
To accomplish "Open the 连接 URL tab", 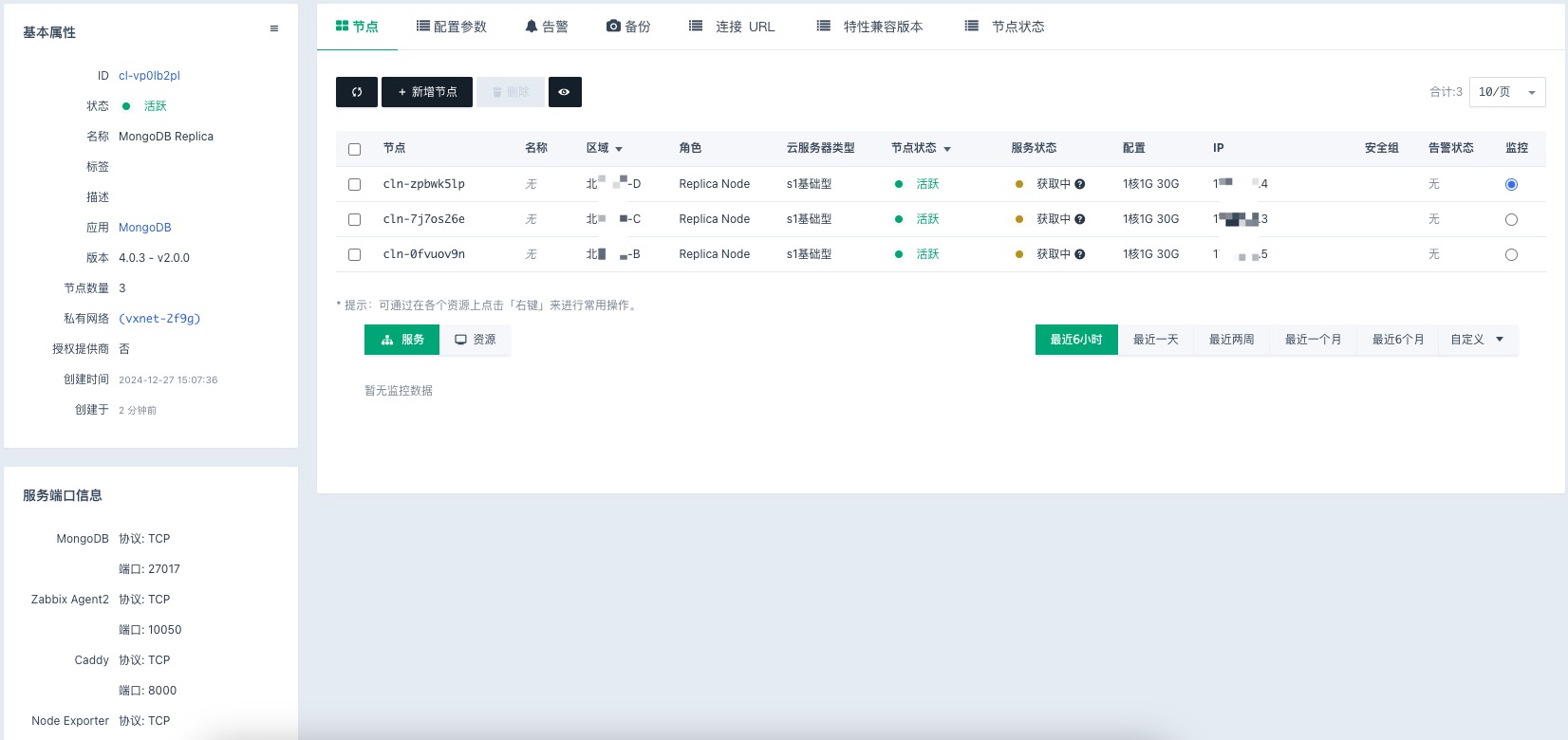I will tap(732, 27).
